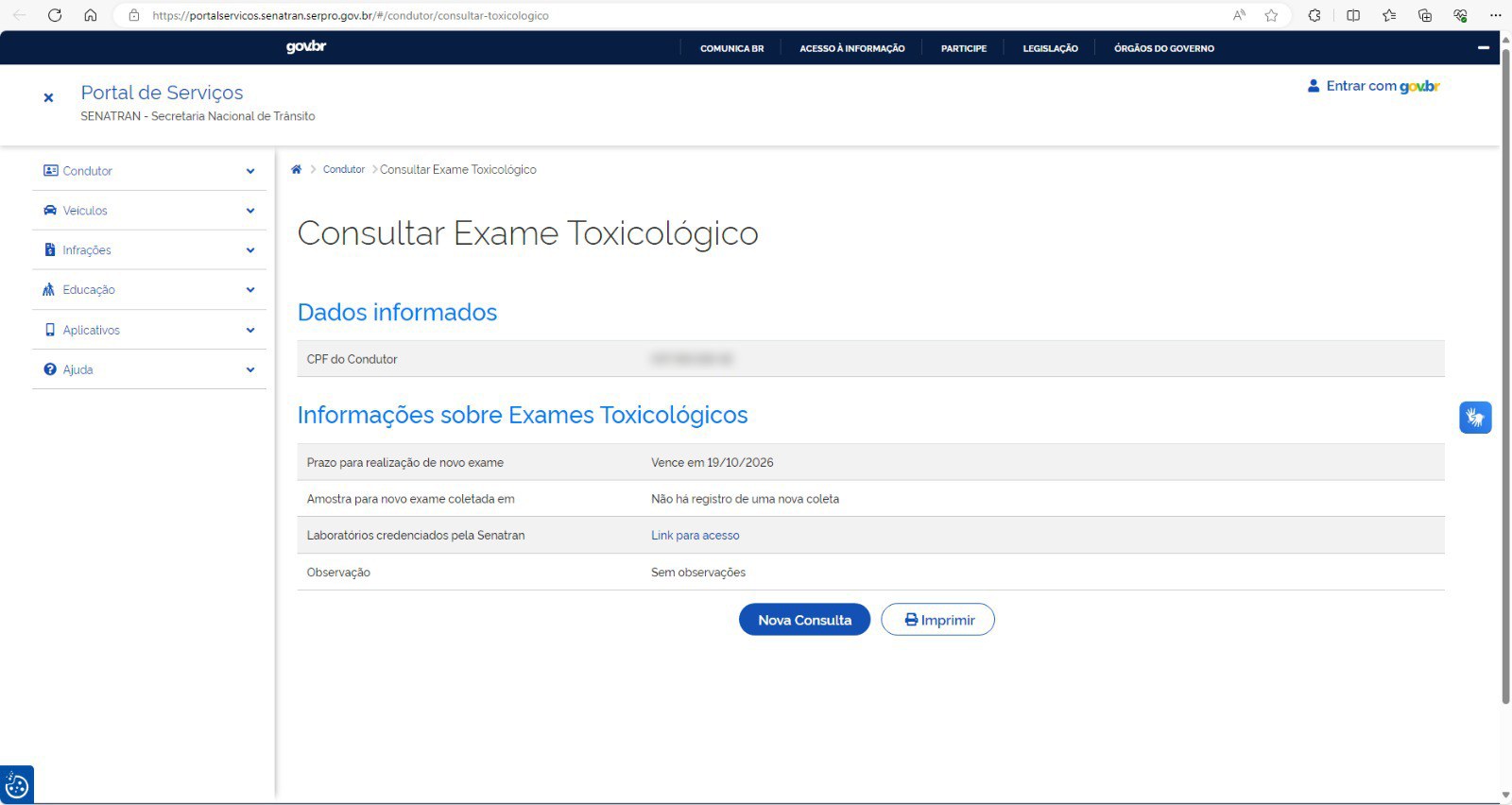Image resolution: width=1512 pixels, height=805 pixels.
Task: Click the home icon in breadcrumb
Action: point(296,170)
